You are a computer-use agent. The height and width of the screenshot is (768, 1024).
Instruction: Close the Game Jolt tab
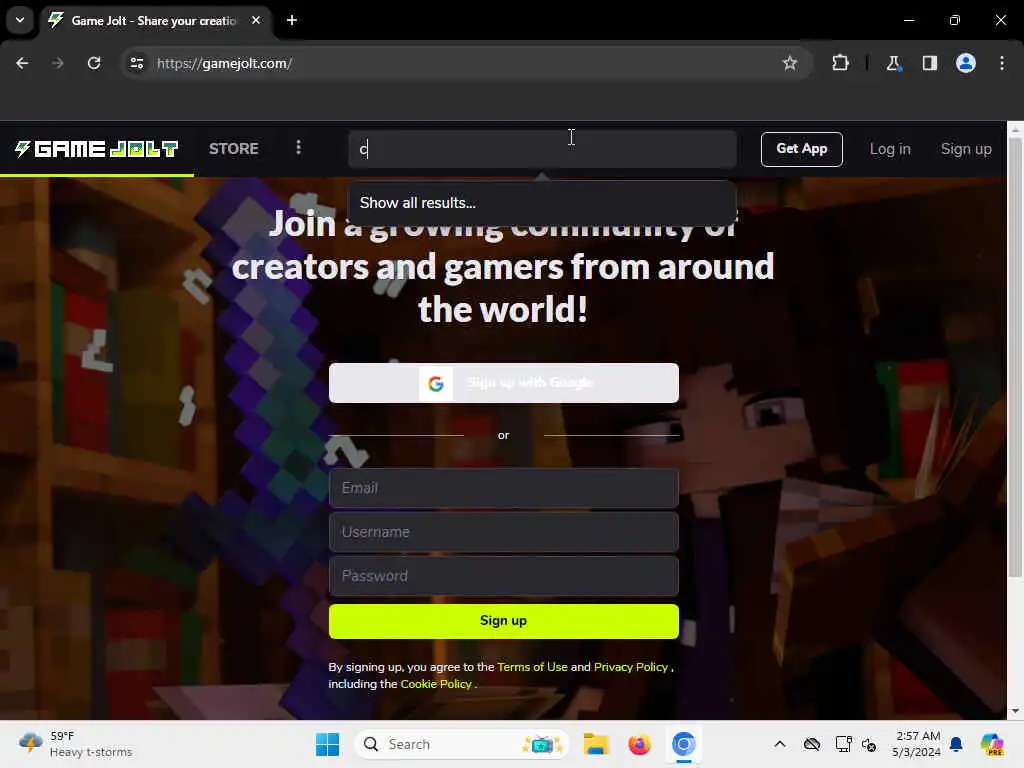256,20
